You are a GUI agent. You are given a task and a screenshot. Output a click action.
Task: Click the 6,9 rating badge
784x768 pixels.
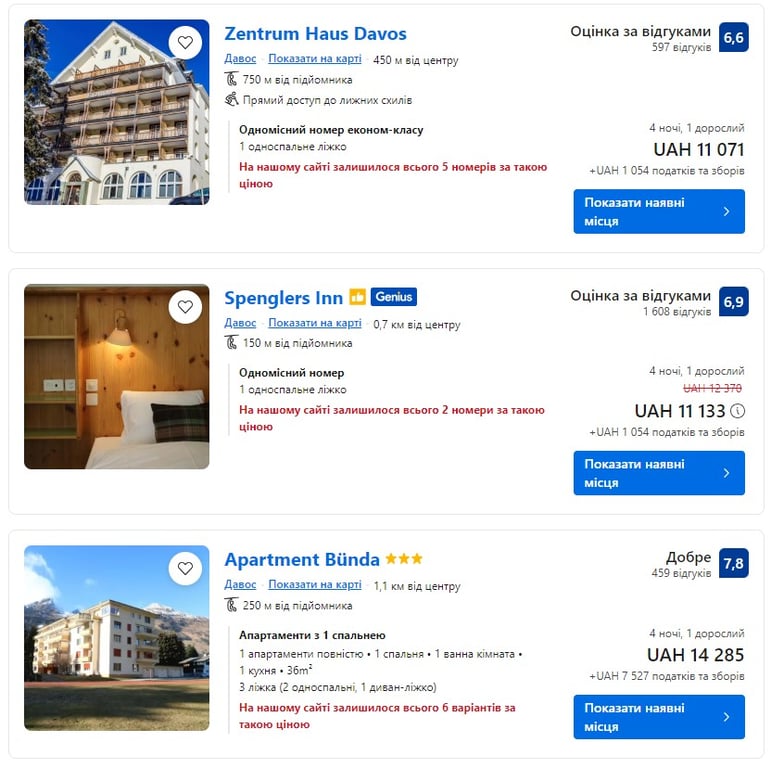[x=733, y=302]
